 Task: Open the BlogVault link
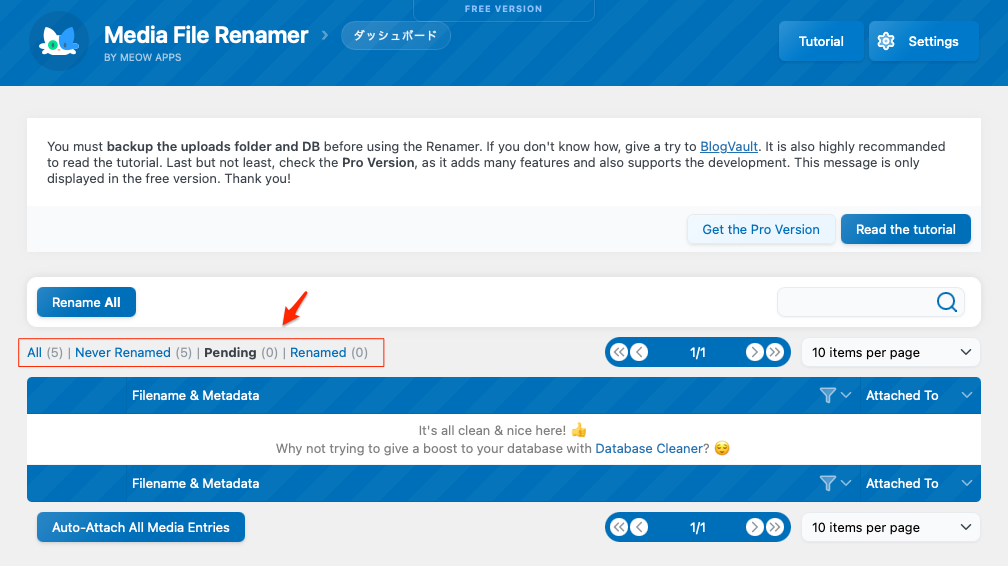coord(728,146)
